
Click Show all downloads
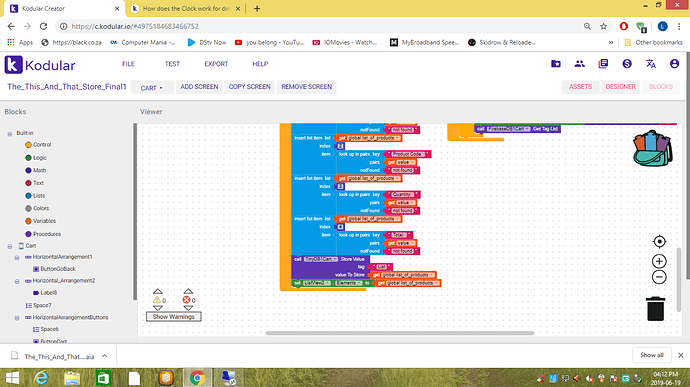(652, 355)
